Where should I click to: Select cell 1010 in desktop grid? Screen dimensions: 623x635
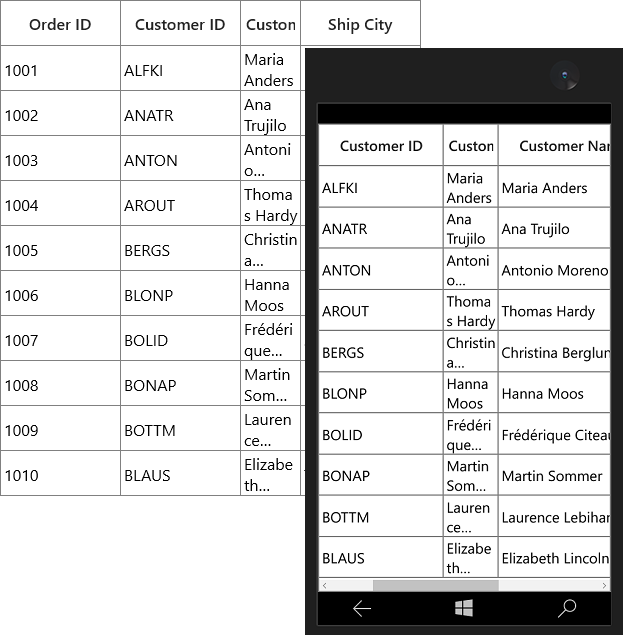pyautogui.click(x=60, y=473)
